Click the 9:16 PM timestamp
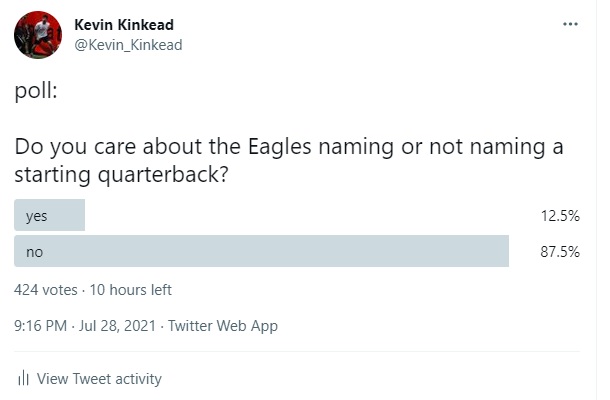The image size is (610, 400). click(40, 326)
